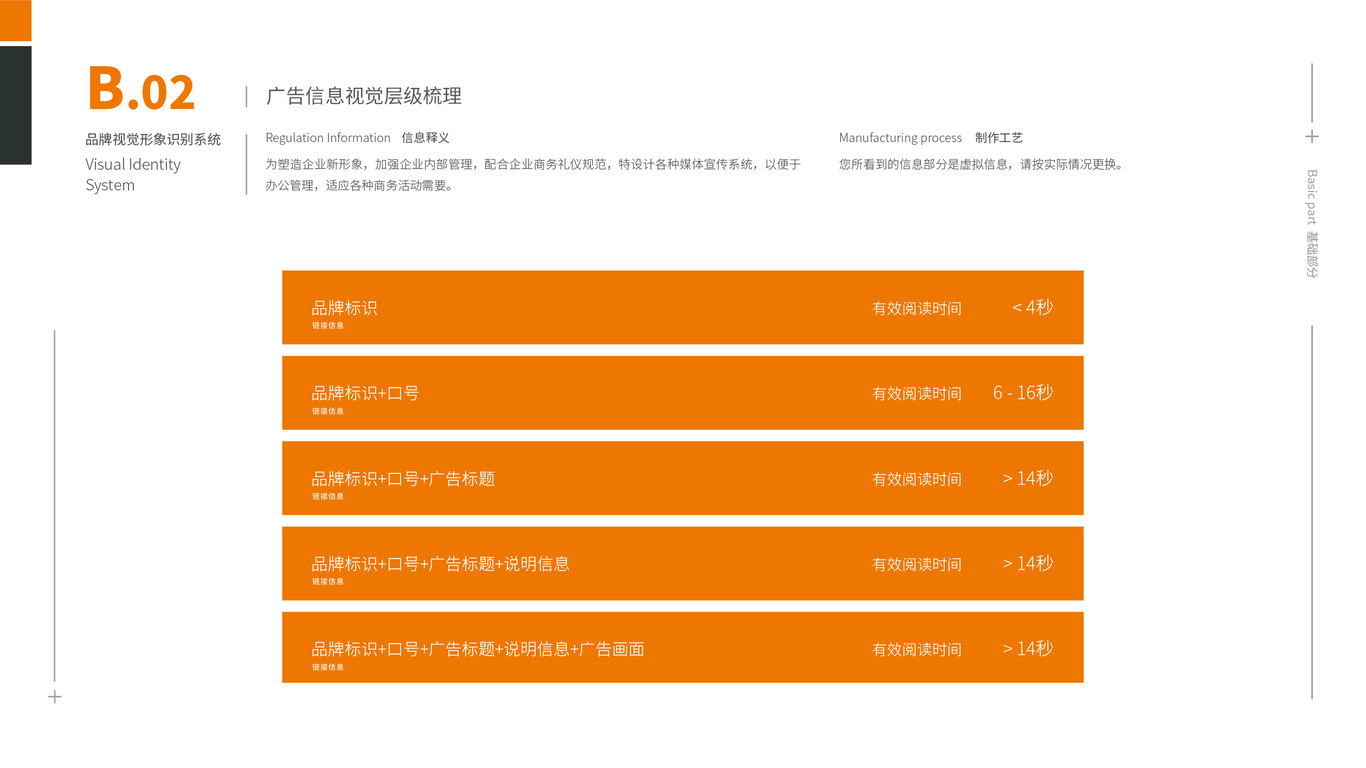The image size is (1366, 768).
Task: Click the orange 'B.02' section number
Action: [x=141, y=89]
